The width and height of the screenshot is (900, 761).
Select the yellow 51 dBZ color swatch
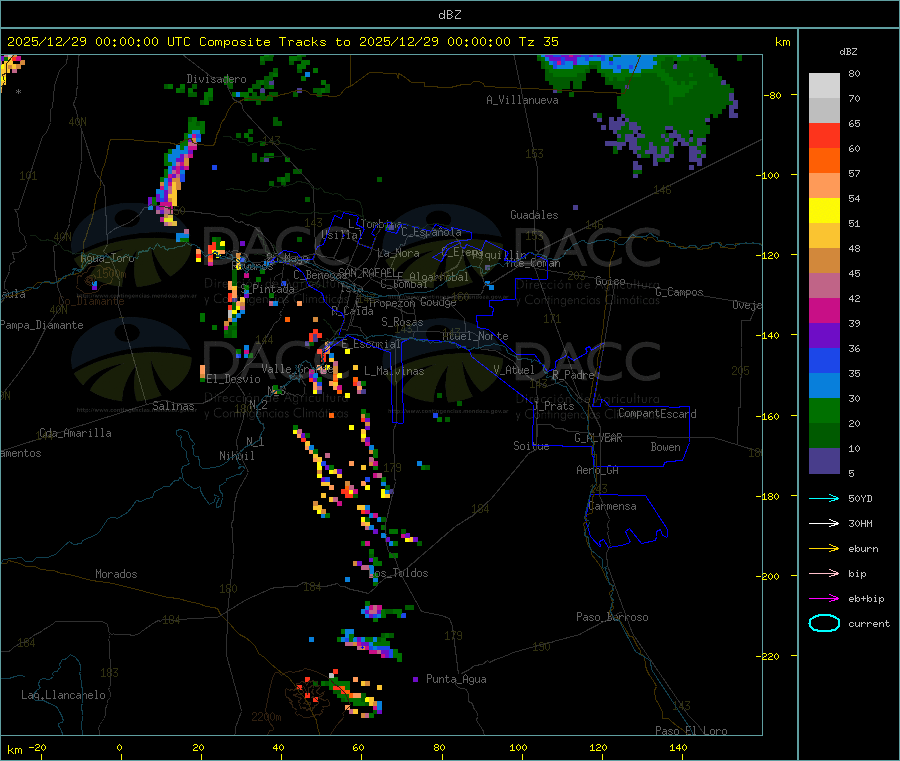(x=824, y=211)
